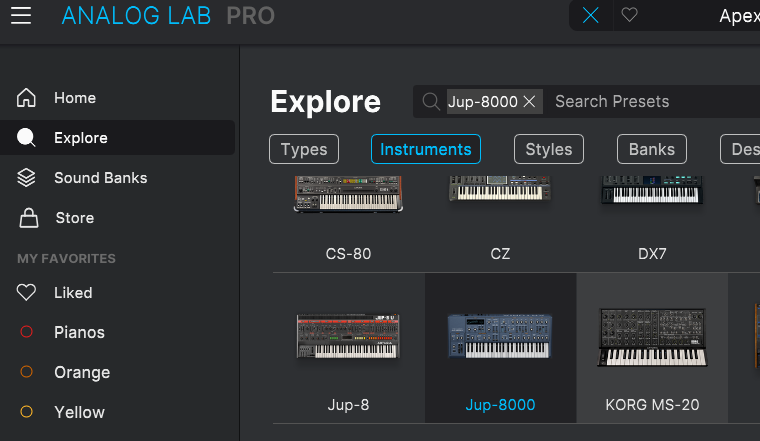
Task: Click the DX7 label text
Action: click(652, 253)
